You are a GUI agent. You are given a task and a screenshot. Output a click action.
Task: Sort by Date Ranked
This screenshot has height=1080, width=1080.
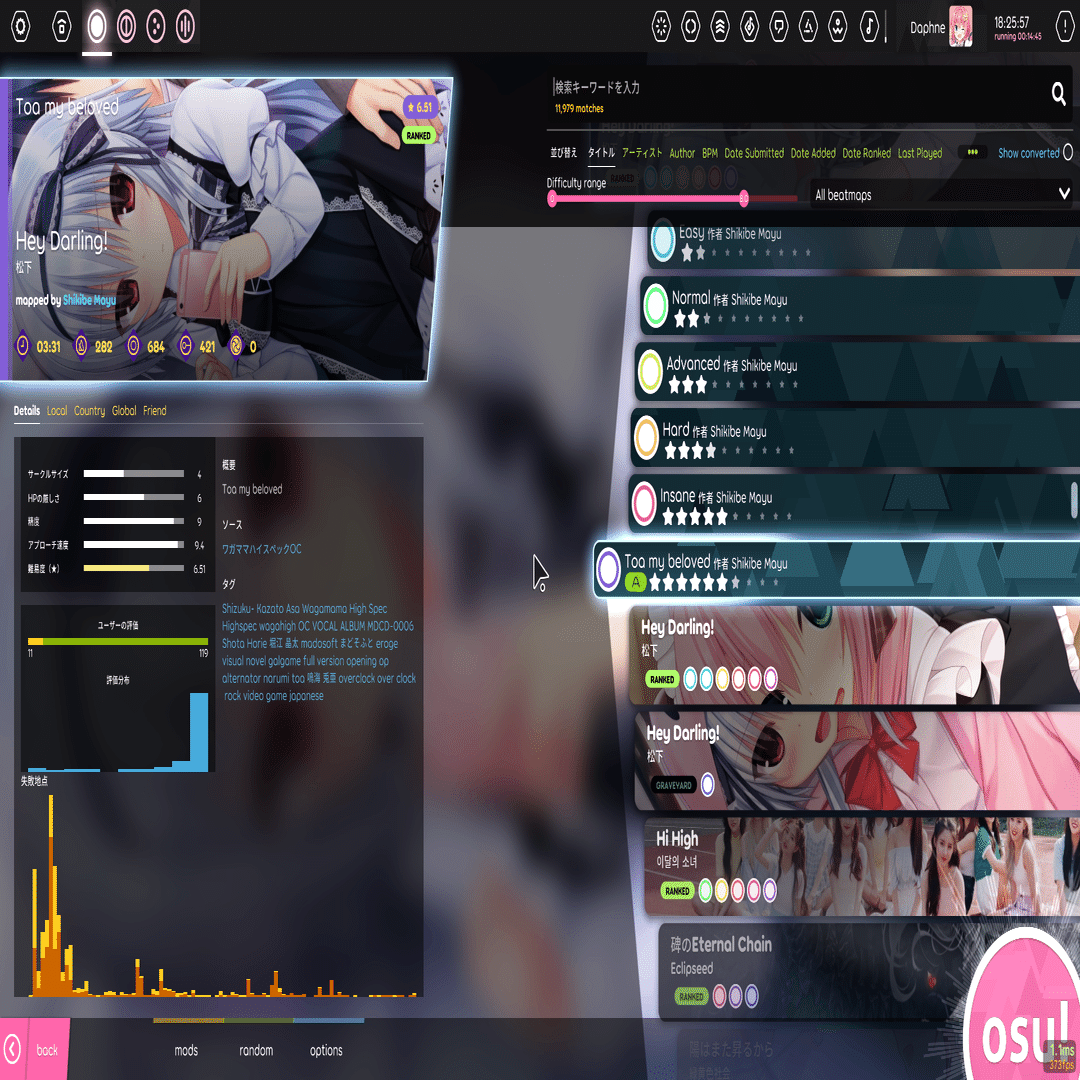click(x=866, y=153)
